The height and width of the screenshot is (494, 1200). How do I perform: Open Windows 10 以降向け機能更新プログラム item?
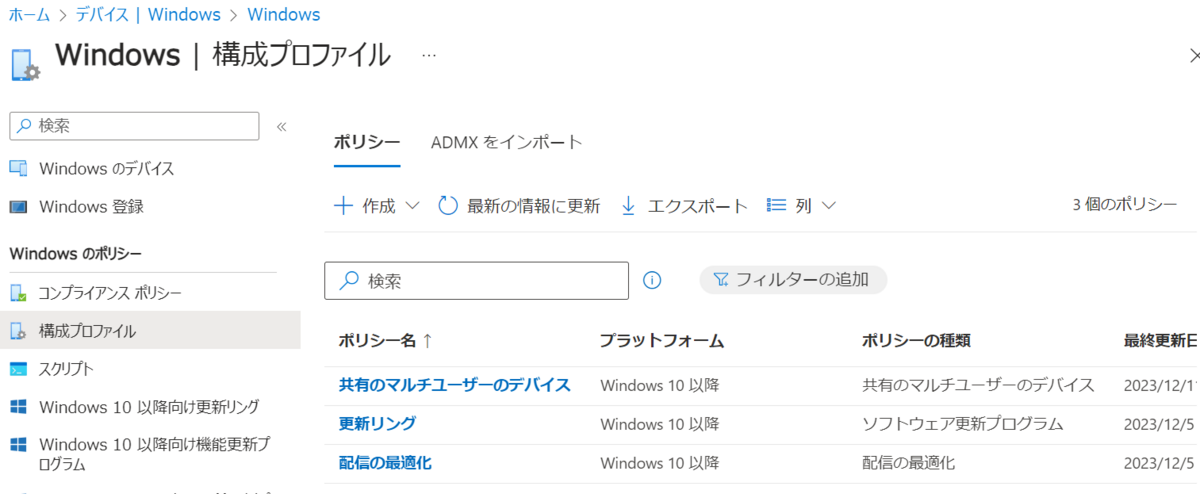coord(154,454)
